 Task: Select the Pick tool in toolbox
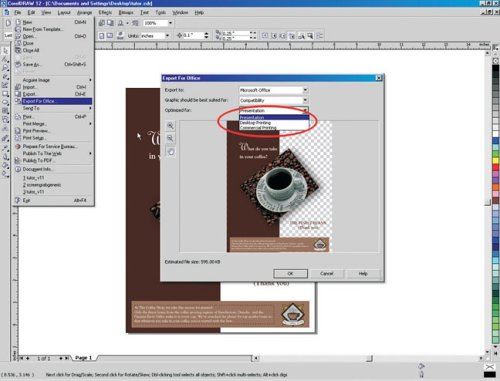(5, 51)
